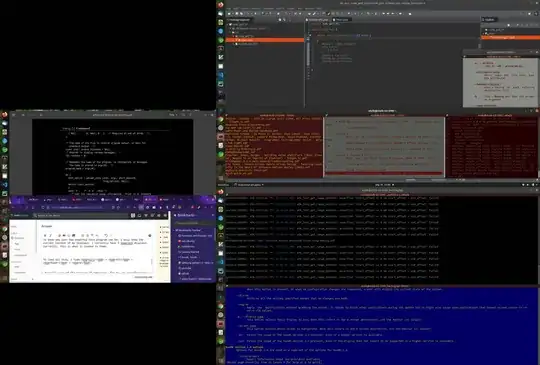Image resolution: width=540 pixels, height=365 pixels.
Task: Toggle the document viewer's side pane button
Action: [14, 115]
